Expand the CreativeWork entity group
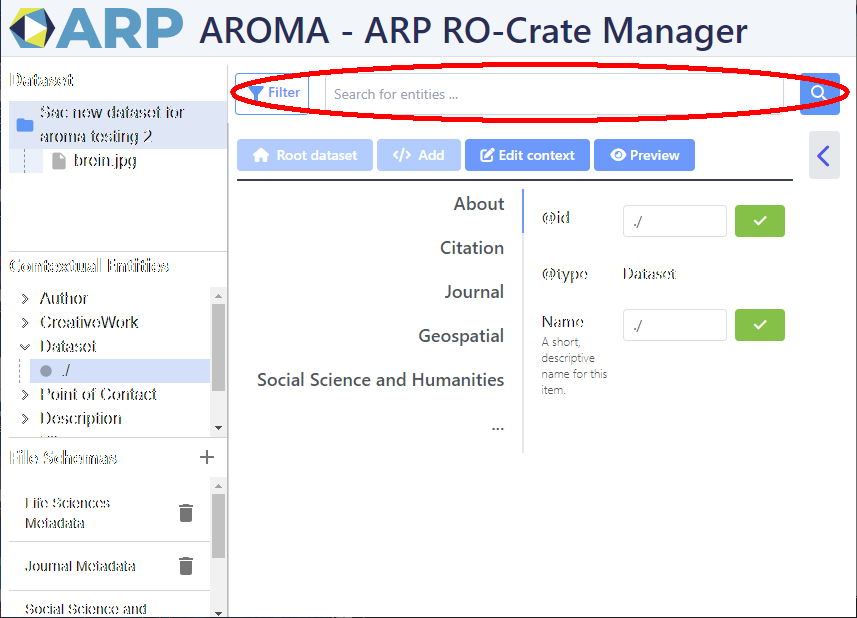This screenshot has height=618, width=857. pyautogui.click(x=25, y=323)
